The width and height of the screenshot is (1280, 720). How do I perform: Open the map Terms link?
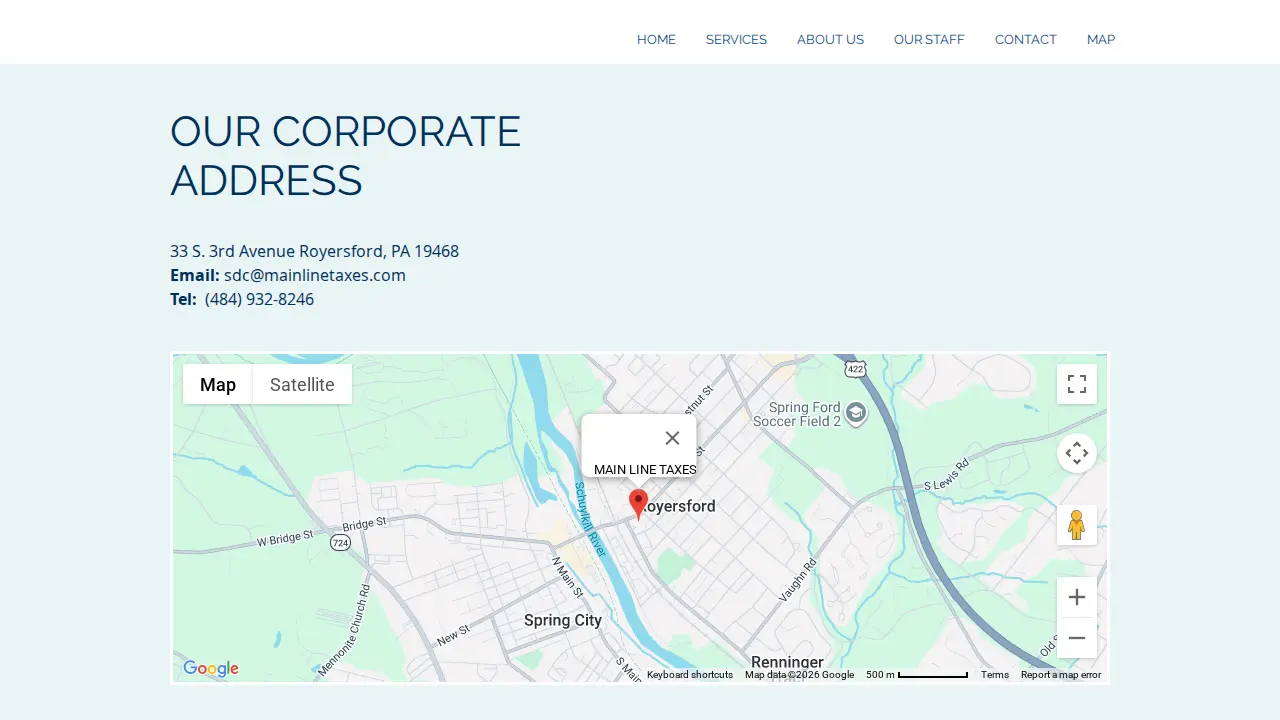(x=995, y=675)
